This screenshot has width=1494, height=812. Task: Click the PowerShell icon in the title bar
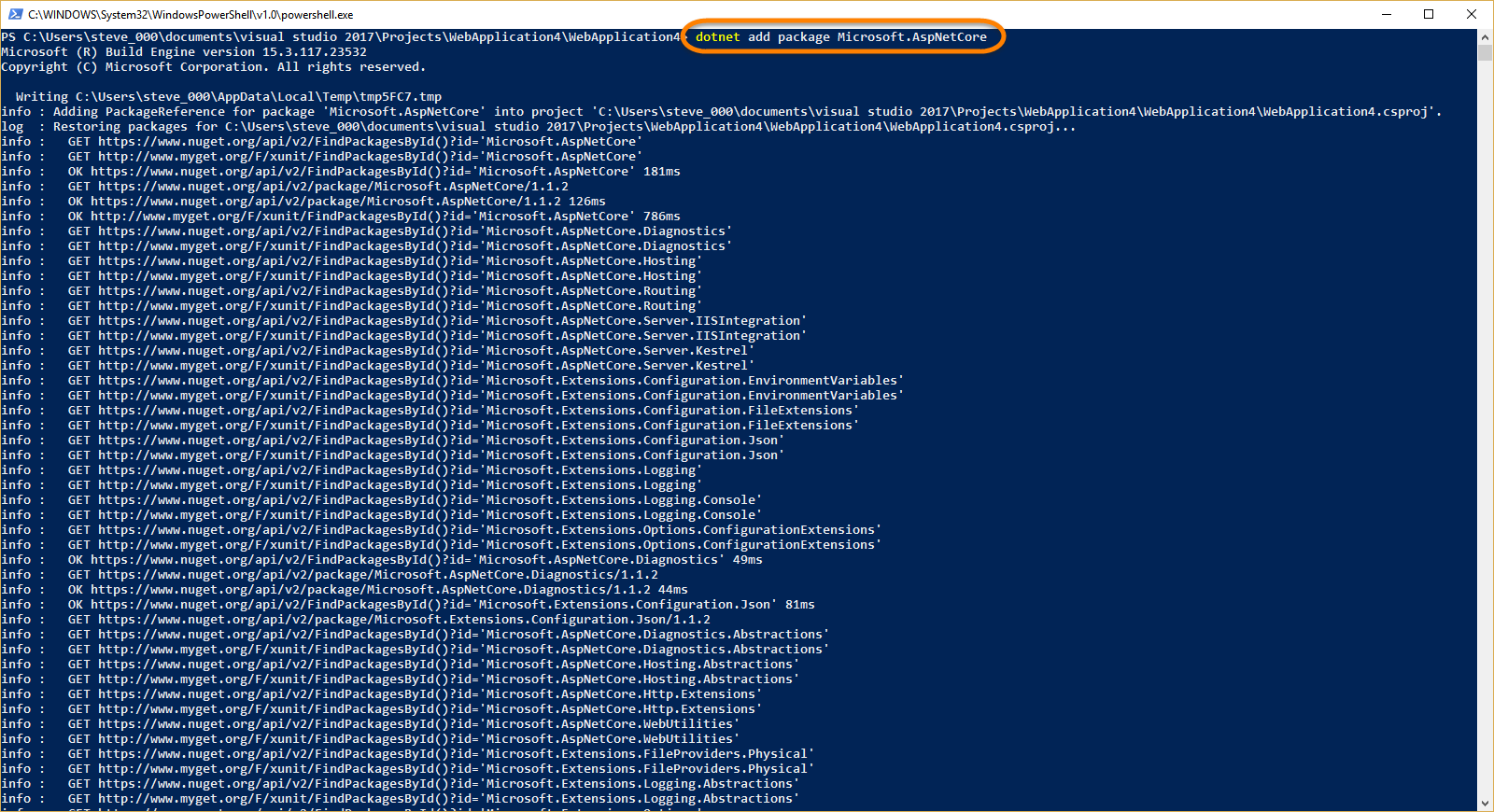click(x=15, y=14)
